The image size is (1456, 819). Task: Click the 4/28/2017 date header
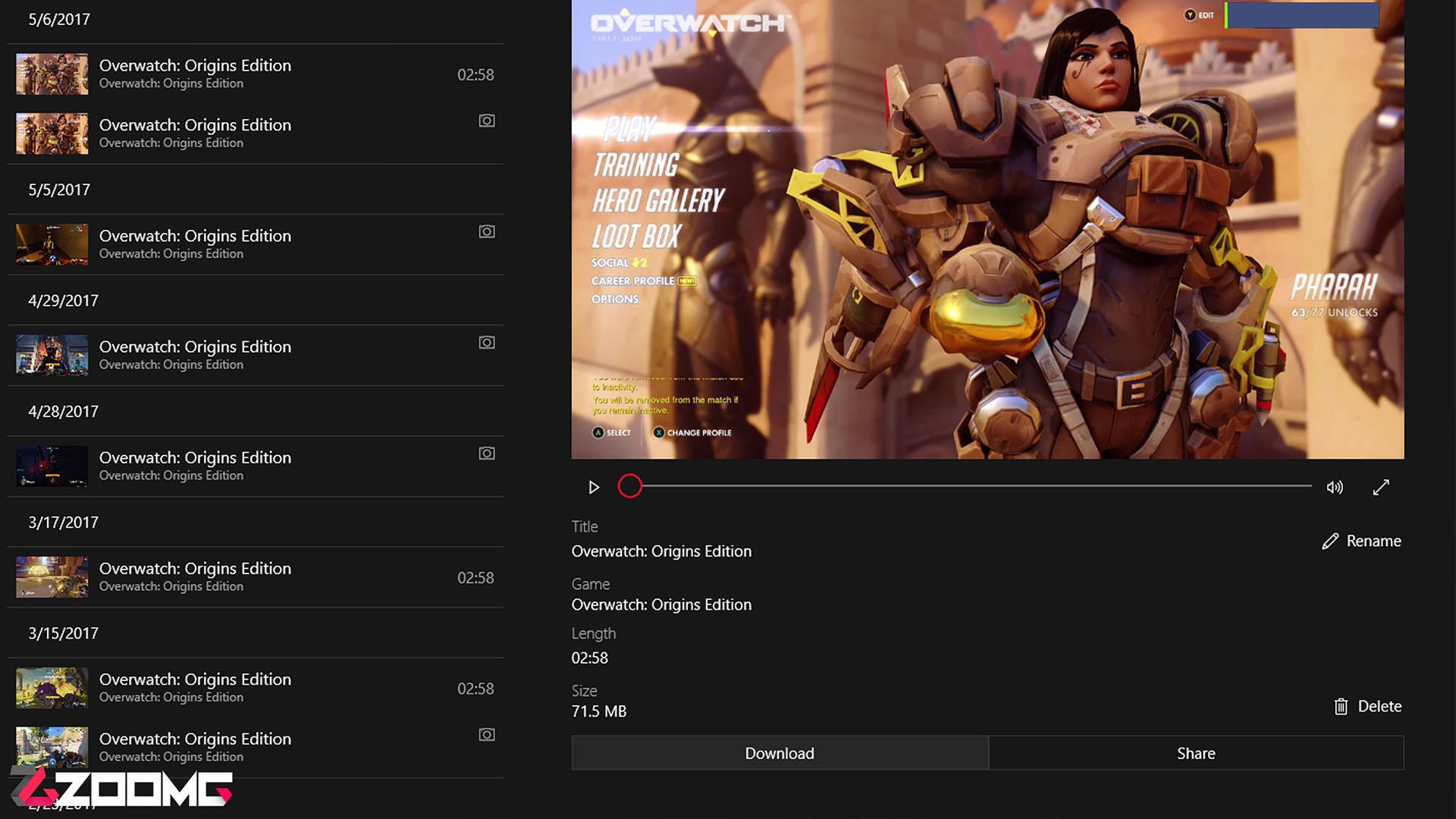point(64,411)
